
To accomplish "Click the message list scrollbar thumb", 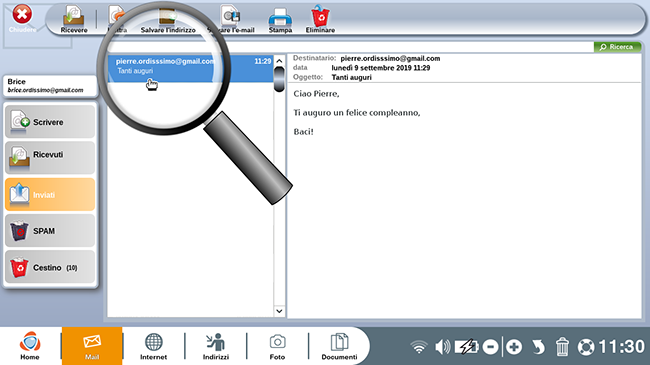I will click(x=279, y=79).
